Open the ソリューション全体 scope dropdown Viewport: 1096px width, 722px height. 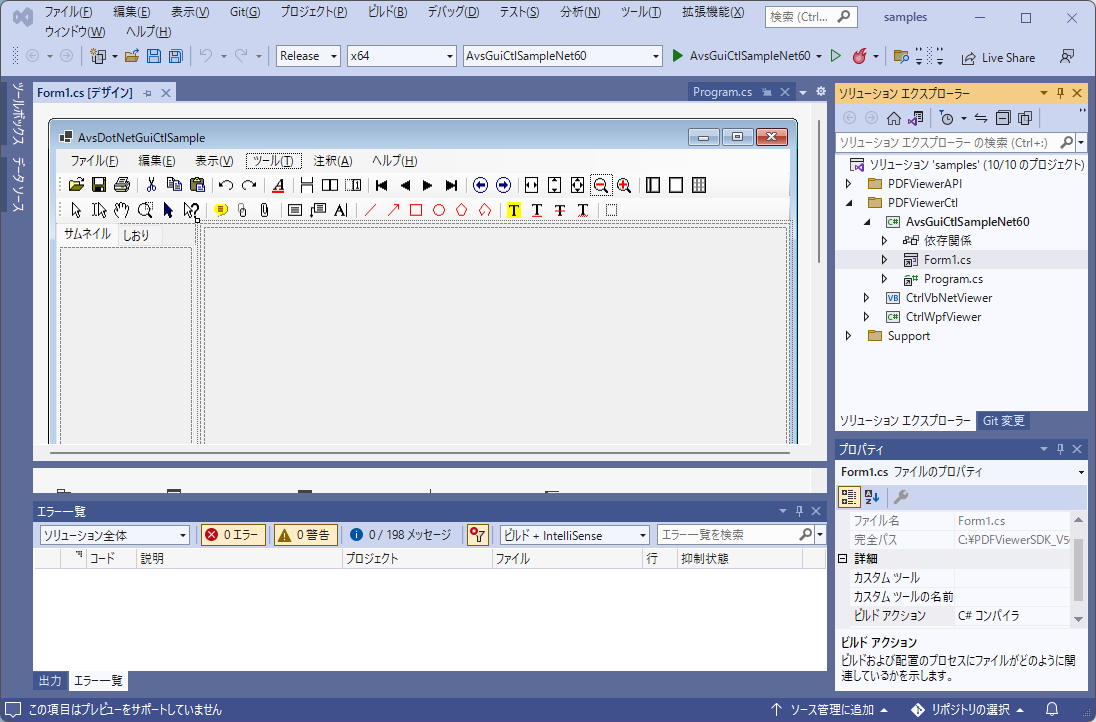[x=115, y=535]
